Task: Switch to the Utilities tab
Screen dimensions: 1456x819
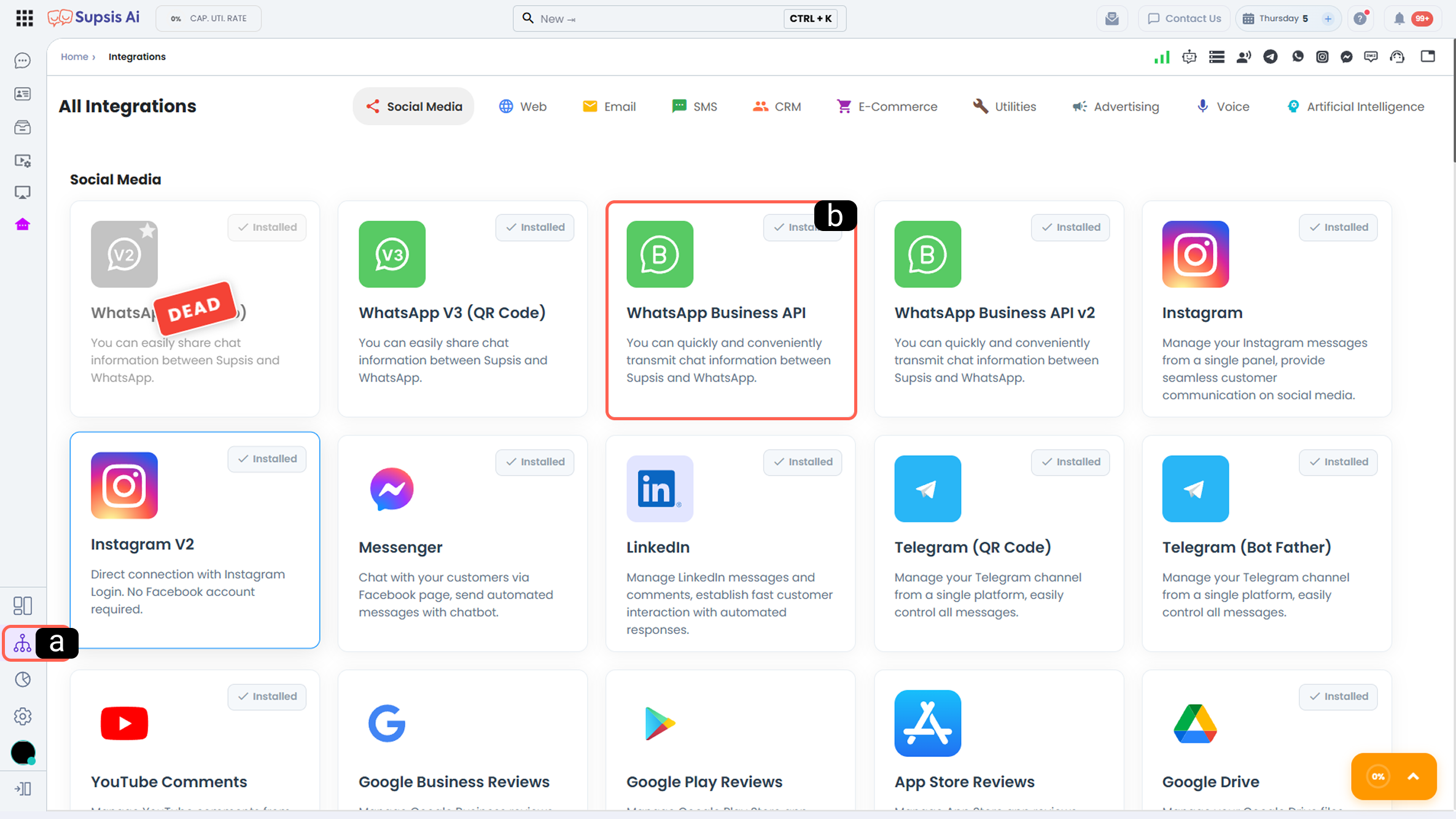Action: 1004,106
